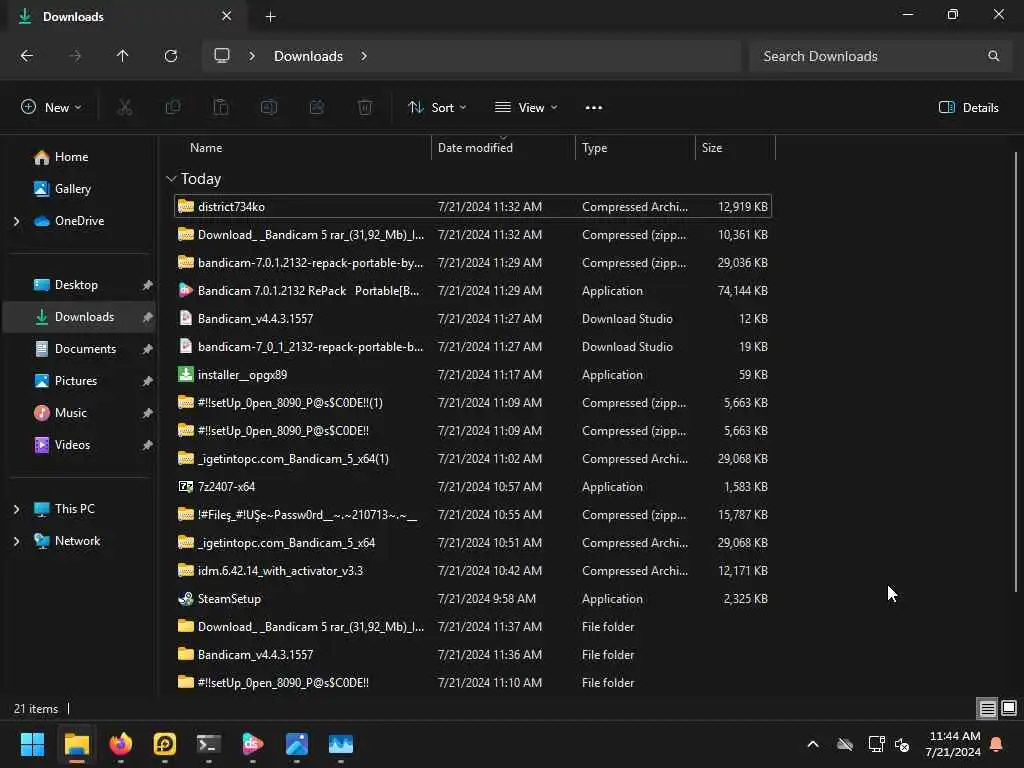The image size is (1024, 768).
Task: Click the Paste clipboard icon
Action: tap(221, 108)
